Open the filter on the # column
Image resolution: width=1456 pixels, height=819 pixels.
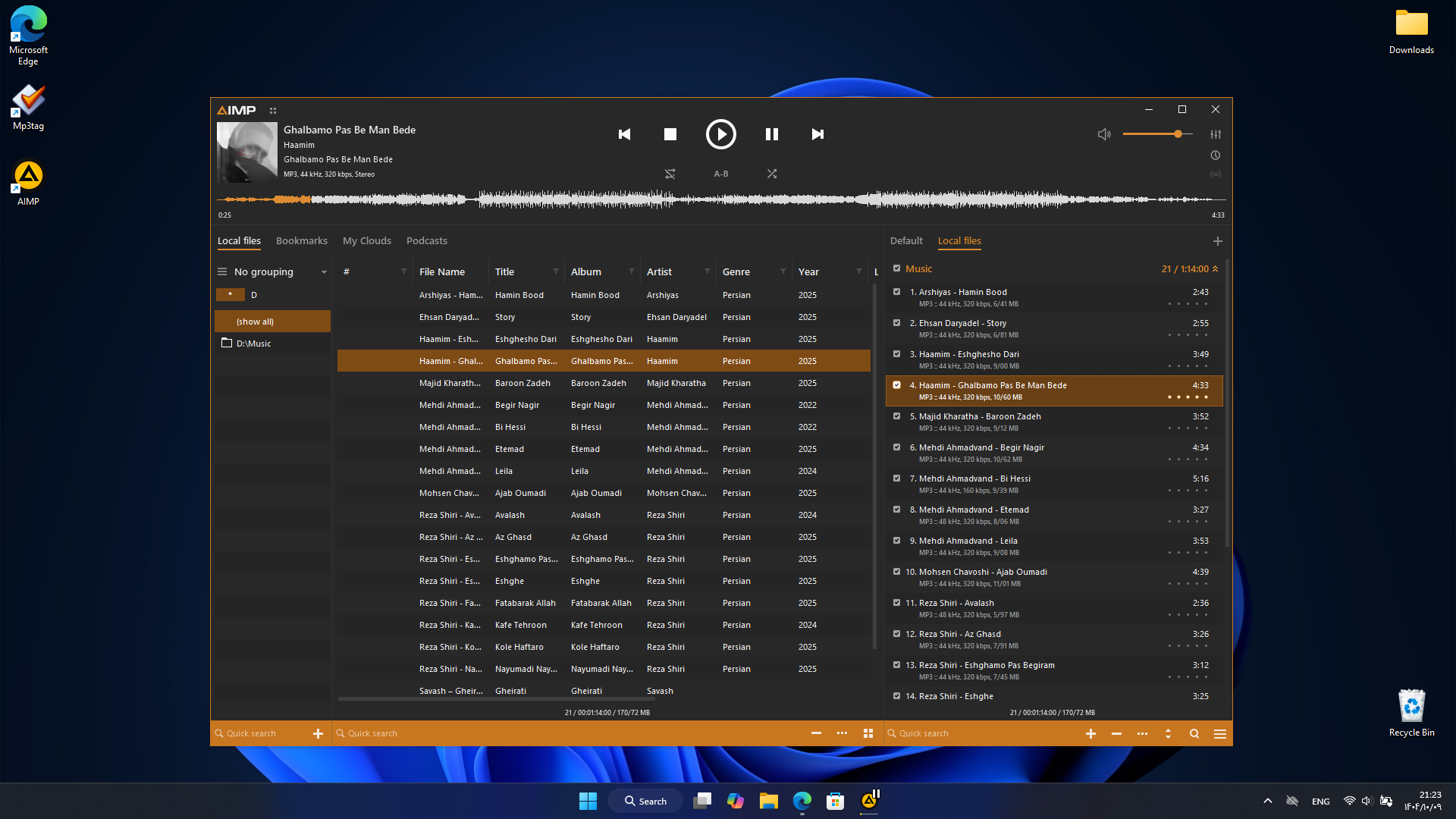(x=403, y=271)
